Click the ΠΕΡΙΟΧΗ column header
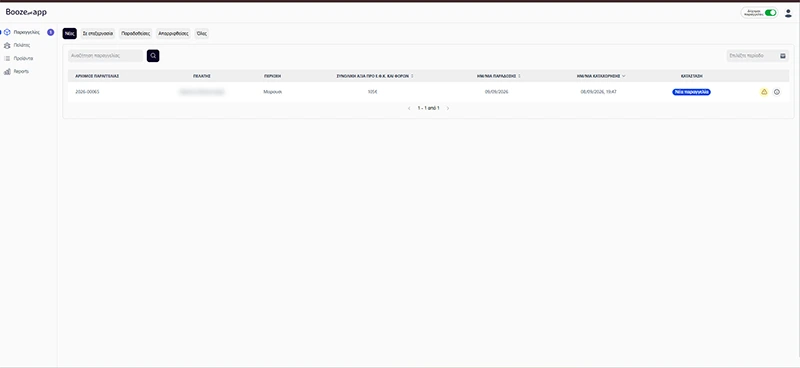Viewport: 800px width, 368px height. (x=272, y=76)
